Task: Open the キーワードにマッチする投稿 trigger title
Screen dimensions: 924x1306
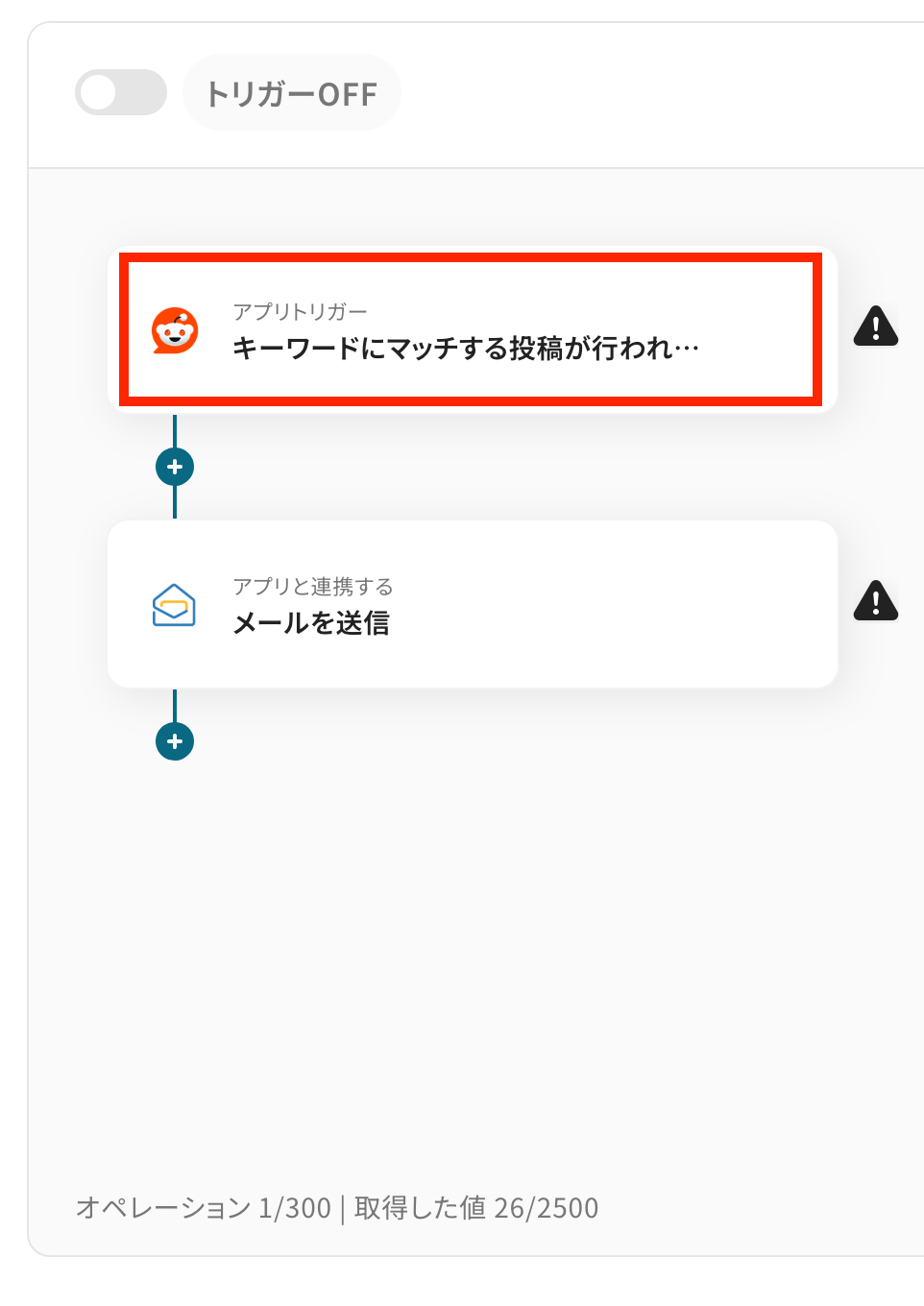Action: [466, 348]
